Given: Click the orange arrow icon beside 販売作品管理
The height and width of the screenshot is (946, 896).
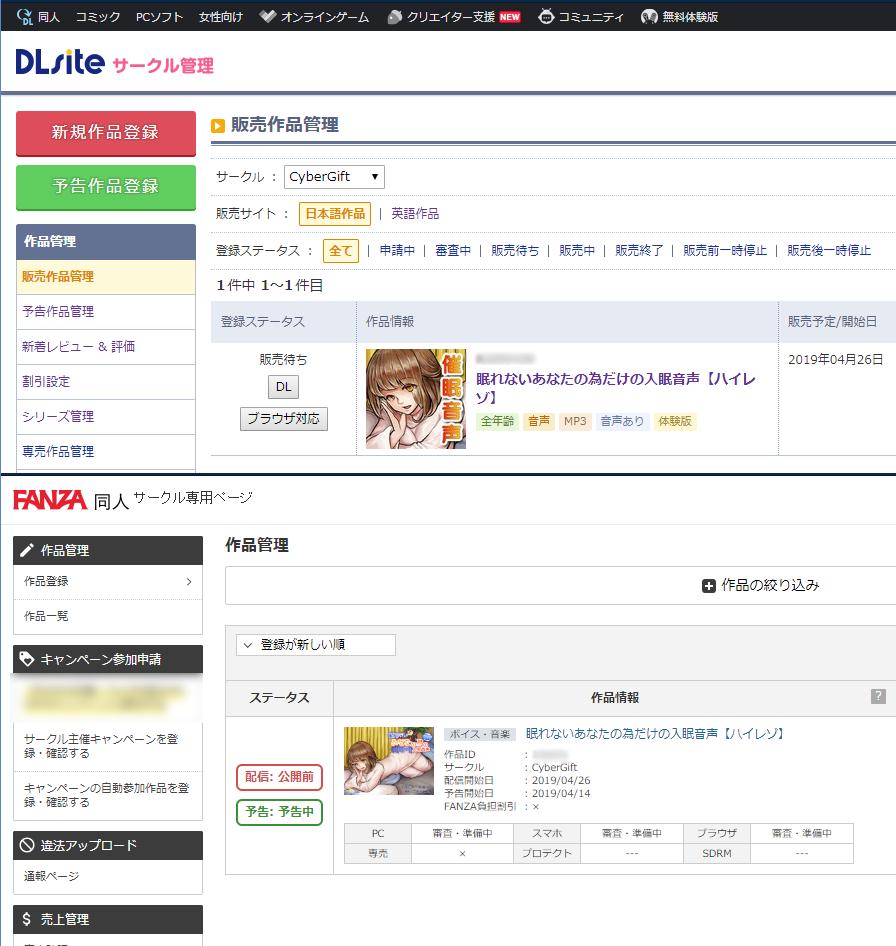Looking at the screenshot, I should 218,125.
